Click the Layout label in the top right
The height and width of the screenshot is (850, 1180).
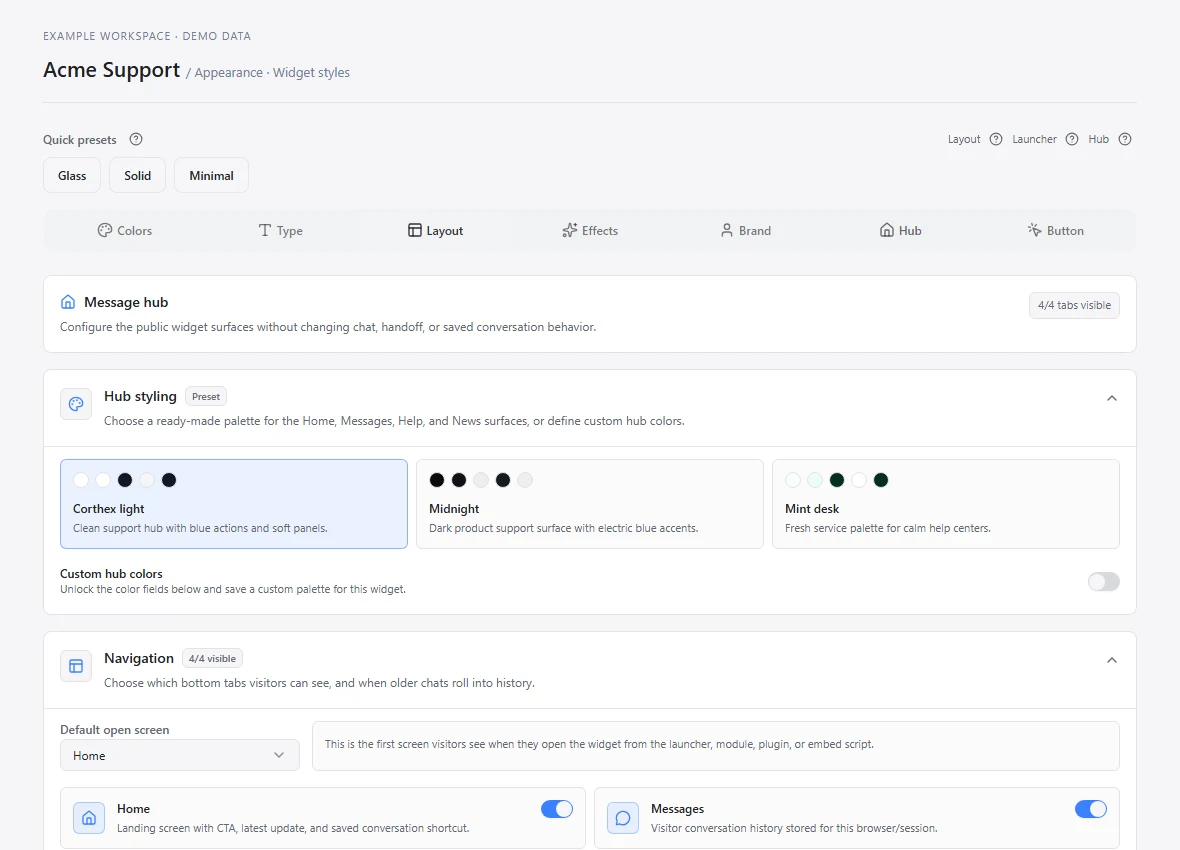tap(964, 139)
